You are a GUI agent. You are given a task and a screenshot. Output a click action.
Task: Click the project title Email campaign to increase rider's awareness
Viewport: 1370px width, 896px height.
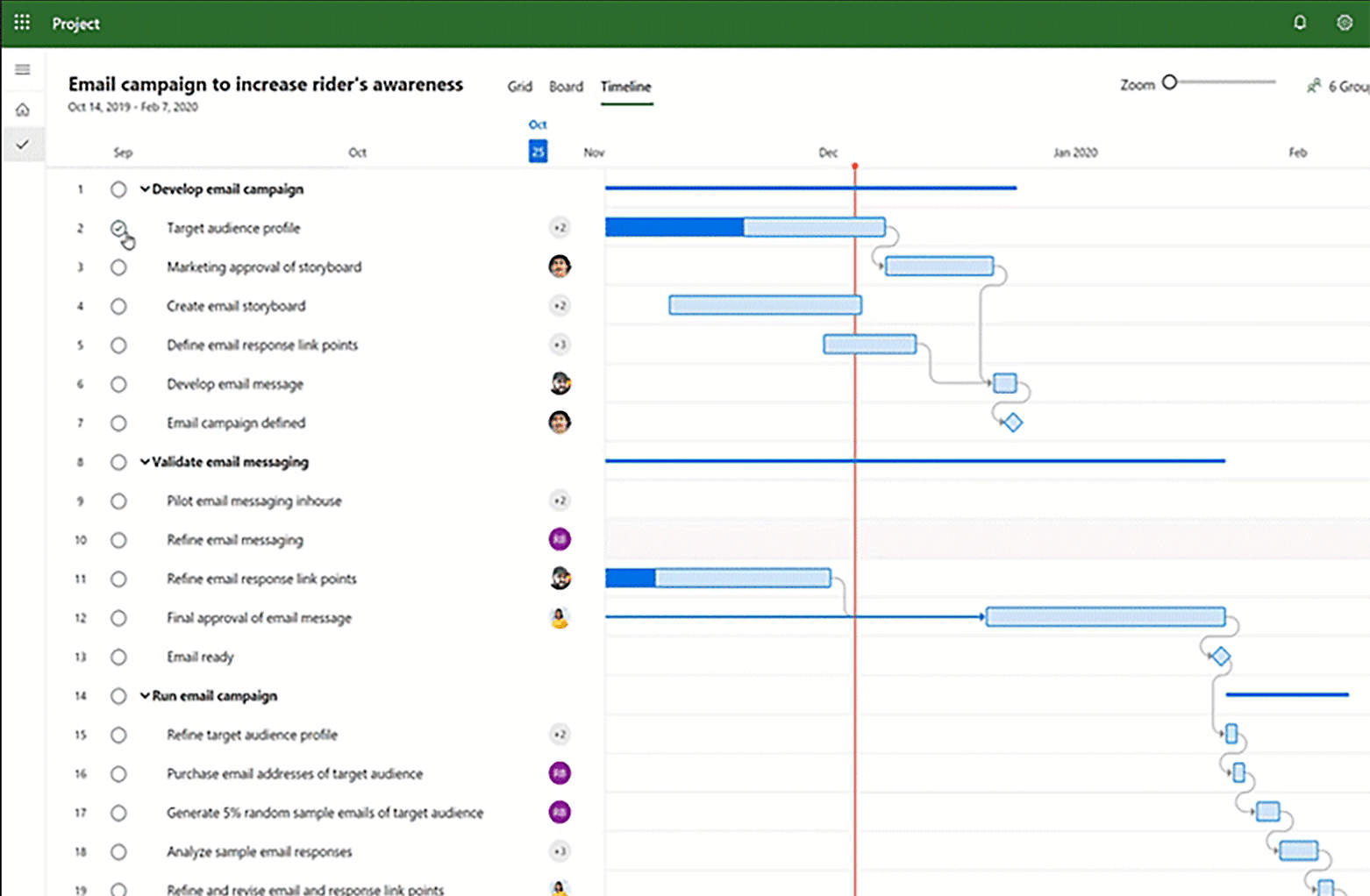(266, 84)
